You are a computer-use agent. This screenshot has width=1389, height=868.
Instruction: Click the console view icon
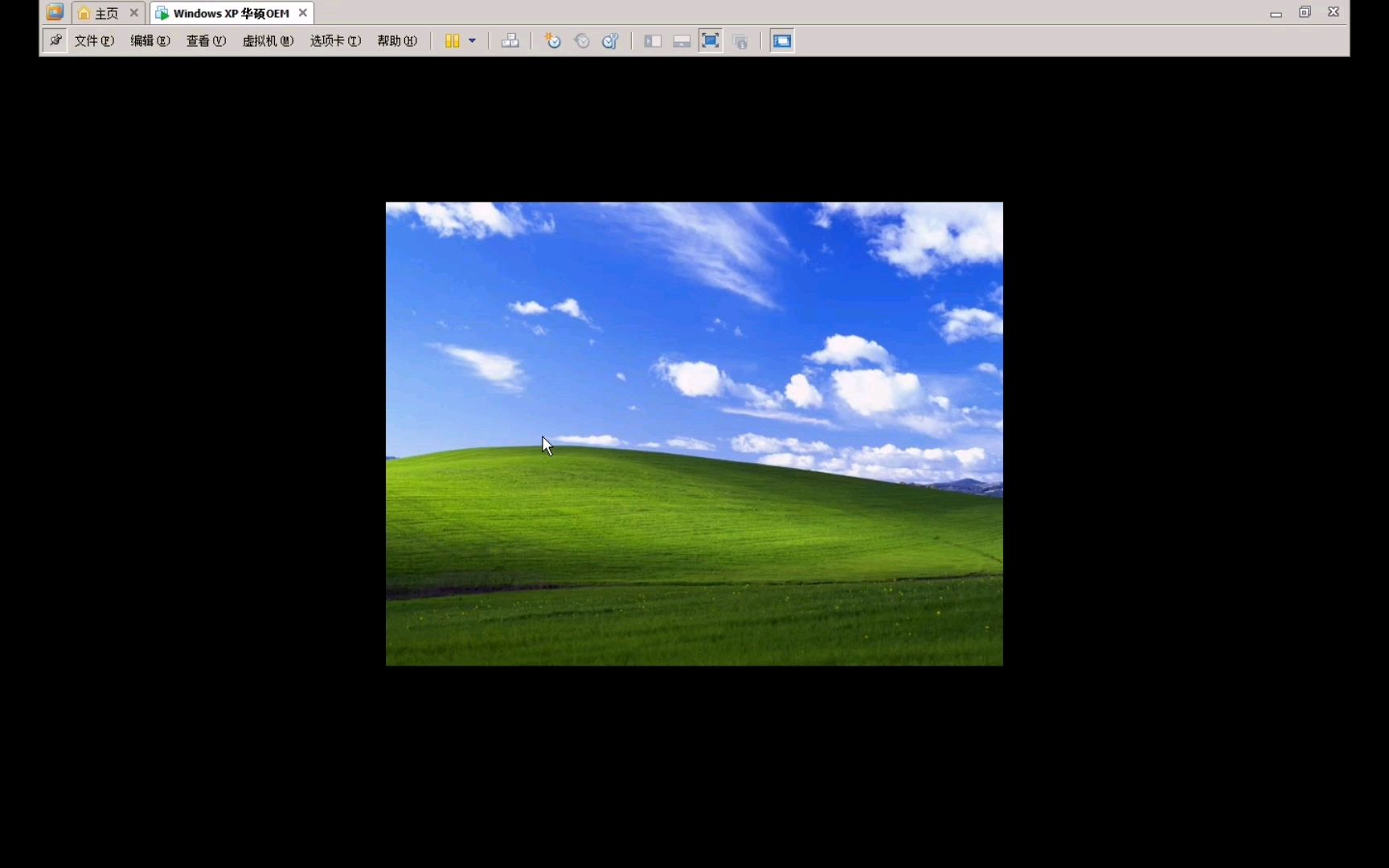(x=782, y=41)
